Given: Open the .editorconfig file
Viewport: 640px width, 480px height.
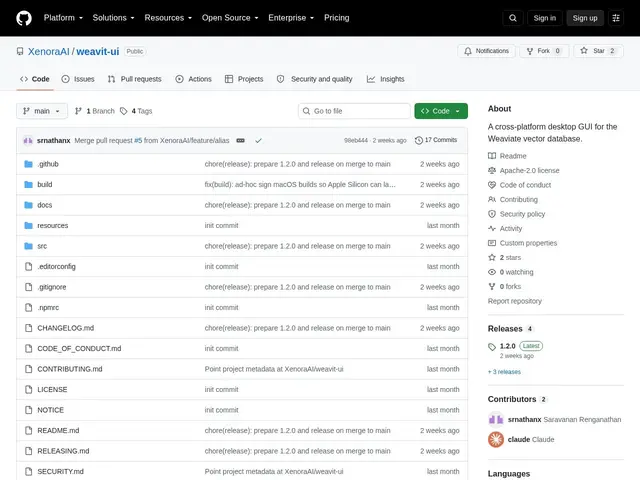Looking at the screenshot, I should click(x=56, y=267).
